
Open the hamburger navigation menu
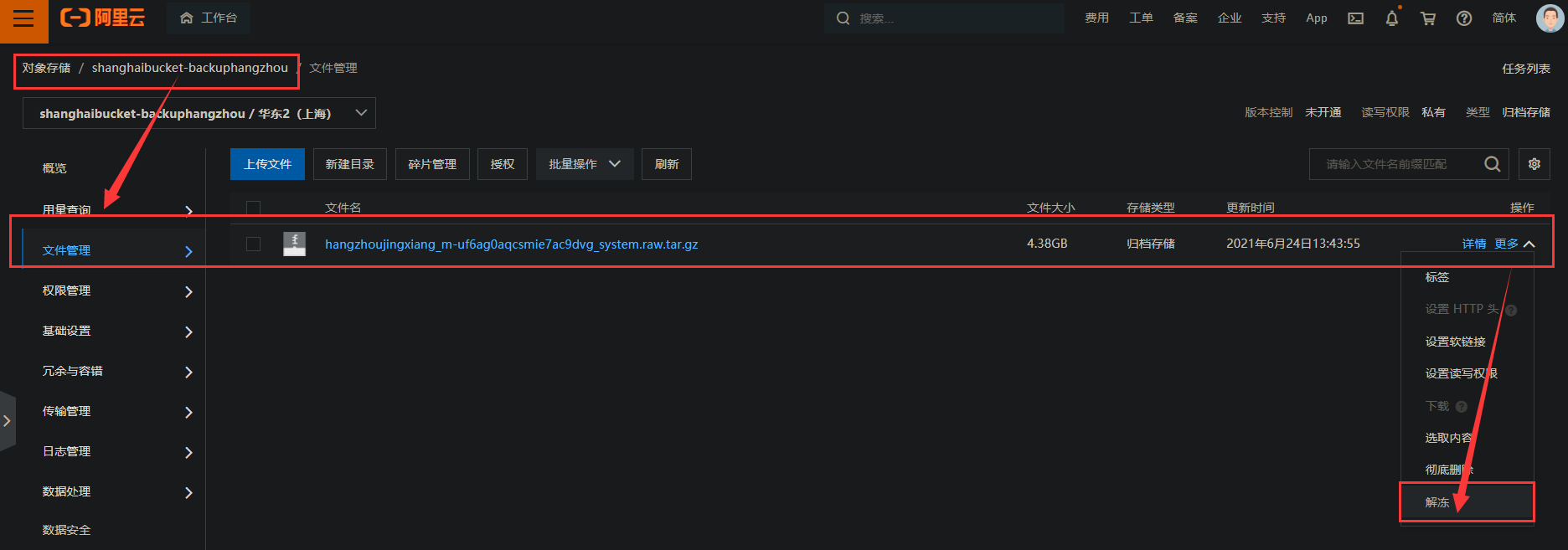pyautogui.click(x=23, y=18)
